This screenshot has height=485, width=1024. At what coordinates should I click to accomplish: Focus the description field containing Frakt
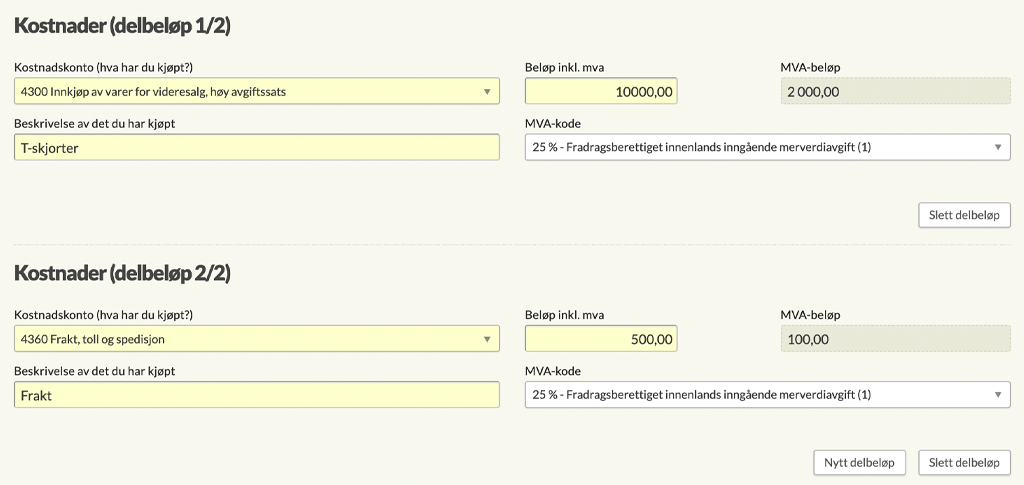coord(257,394)
